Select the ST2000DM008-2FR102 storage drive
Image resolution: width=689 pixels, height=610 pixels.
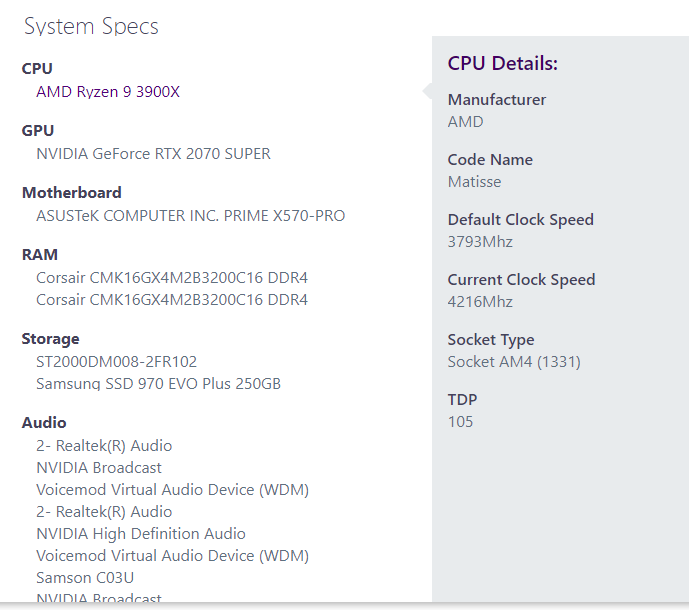coord(117,362)
